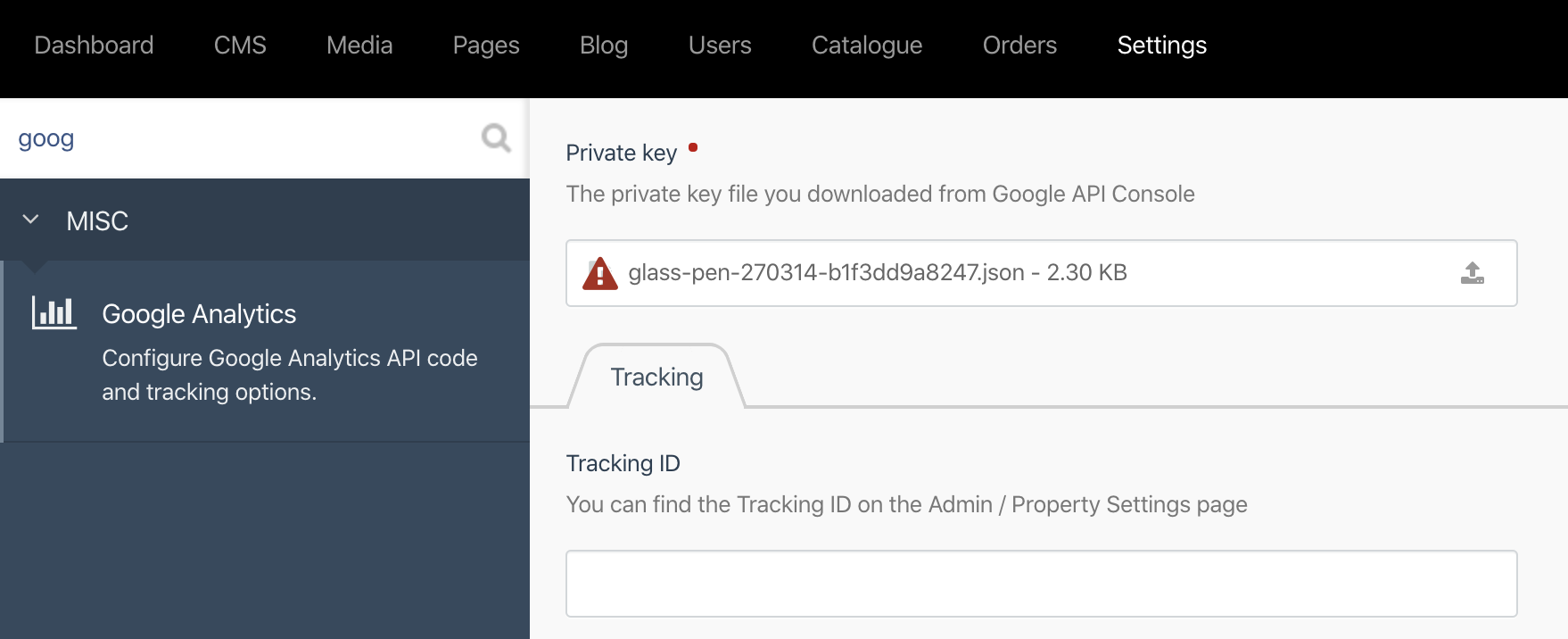This screenshot has width=1568, height=639.
Task: Click the glass-pen private key file entry
Action: coord(877,273)
